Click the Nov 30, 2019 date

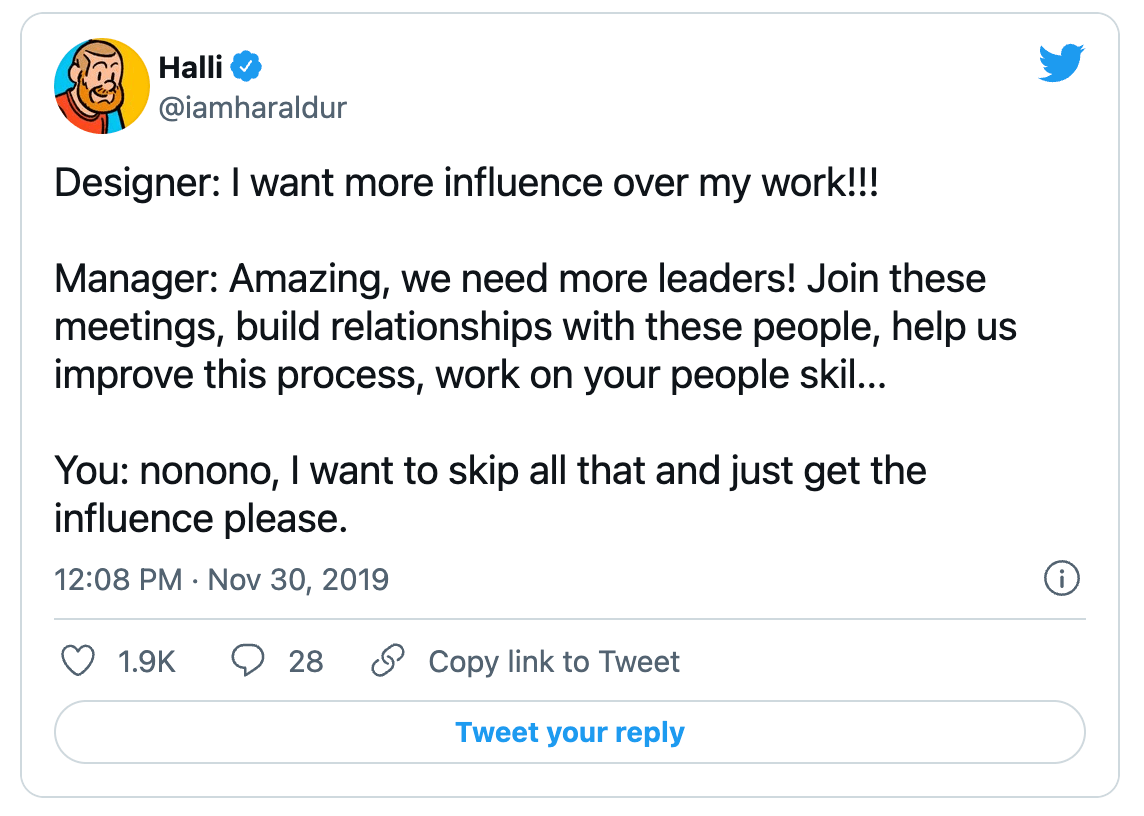(298, 580)
